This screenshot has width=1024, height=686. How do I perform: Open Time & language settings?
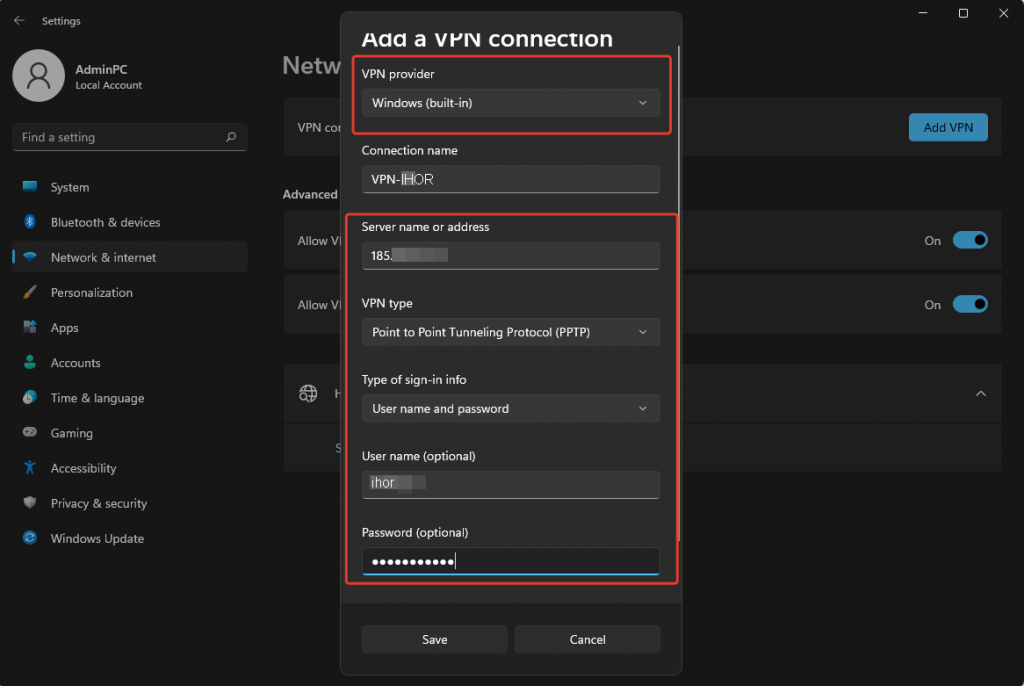pyautogui.click(x=96, y=397)
